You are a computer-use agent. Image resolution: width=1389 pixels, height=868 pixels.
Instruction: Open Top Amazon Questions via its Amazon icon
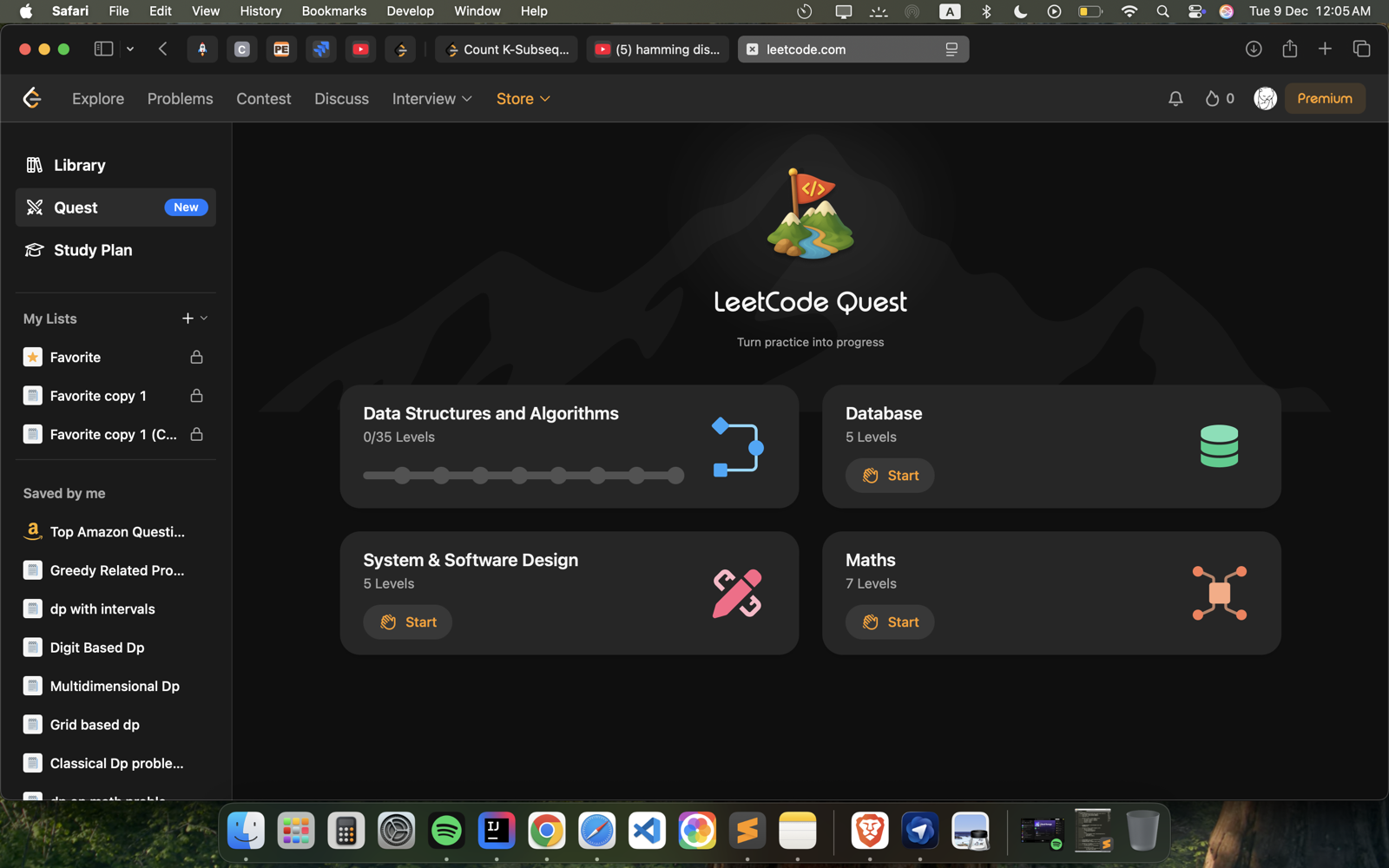coord(32,531)
